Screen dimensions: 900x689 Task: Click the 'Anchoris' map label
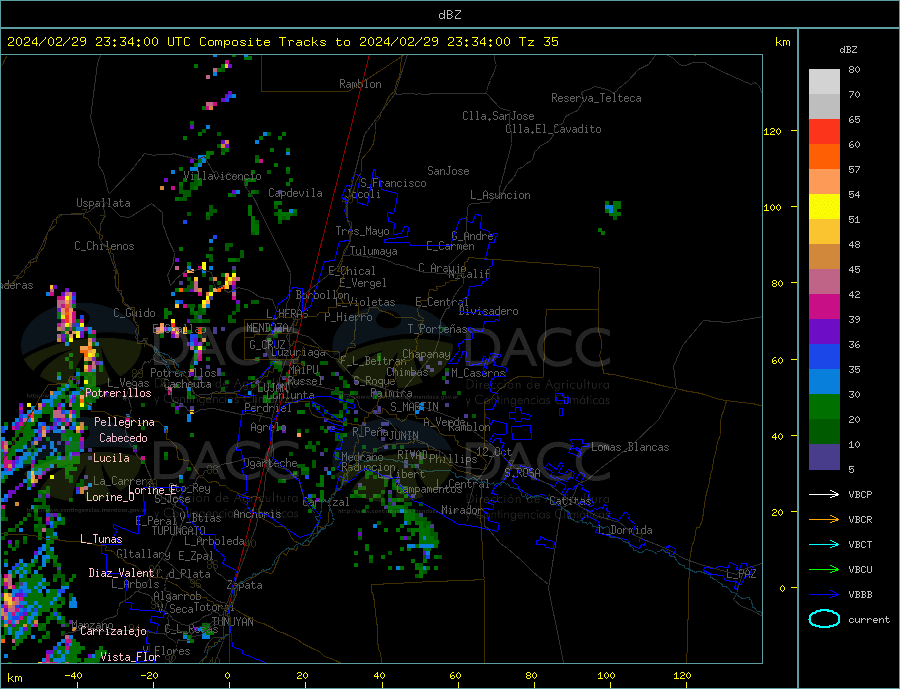point(257,514)
